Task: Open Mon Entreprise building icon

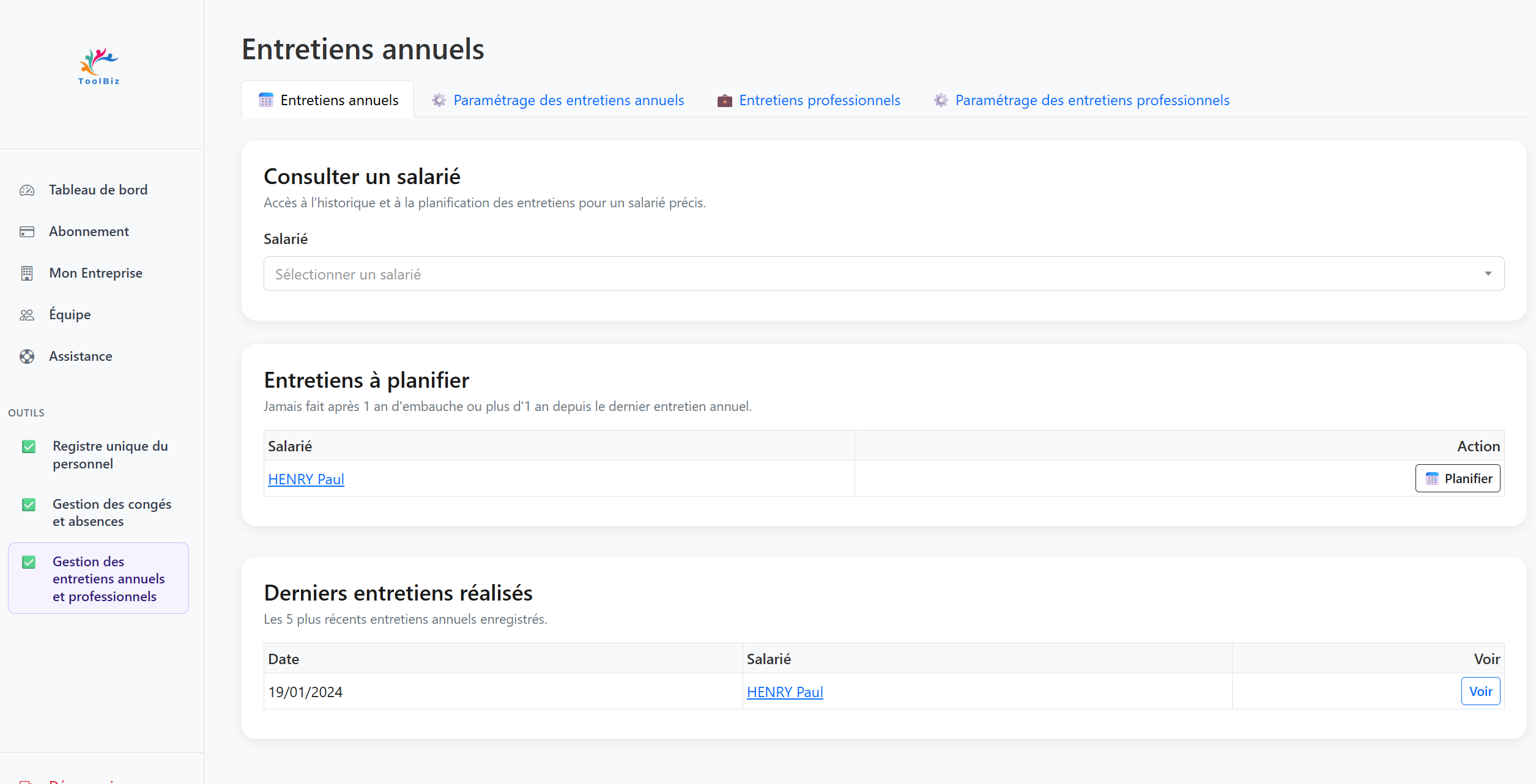Action: 27,273
